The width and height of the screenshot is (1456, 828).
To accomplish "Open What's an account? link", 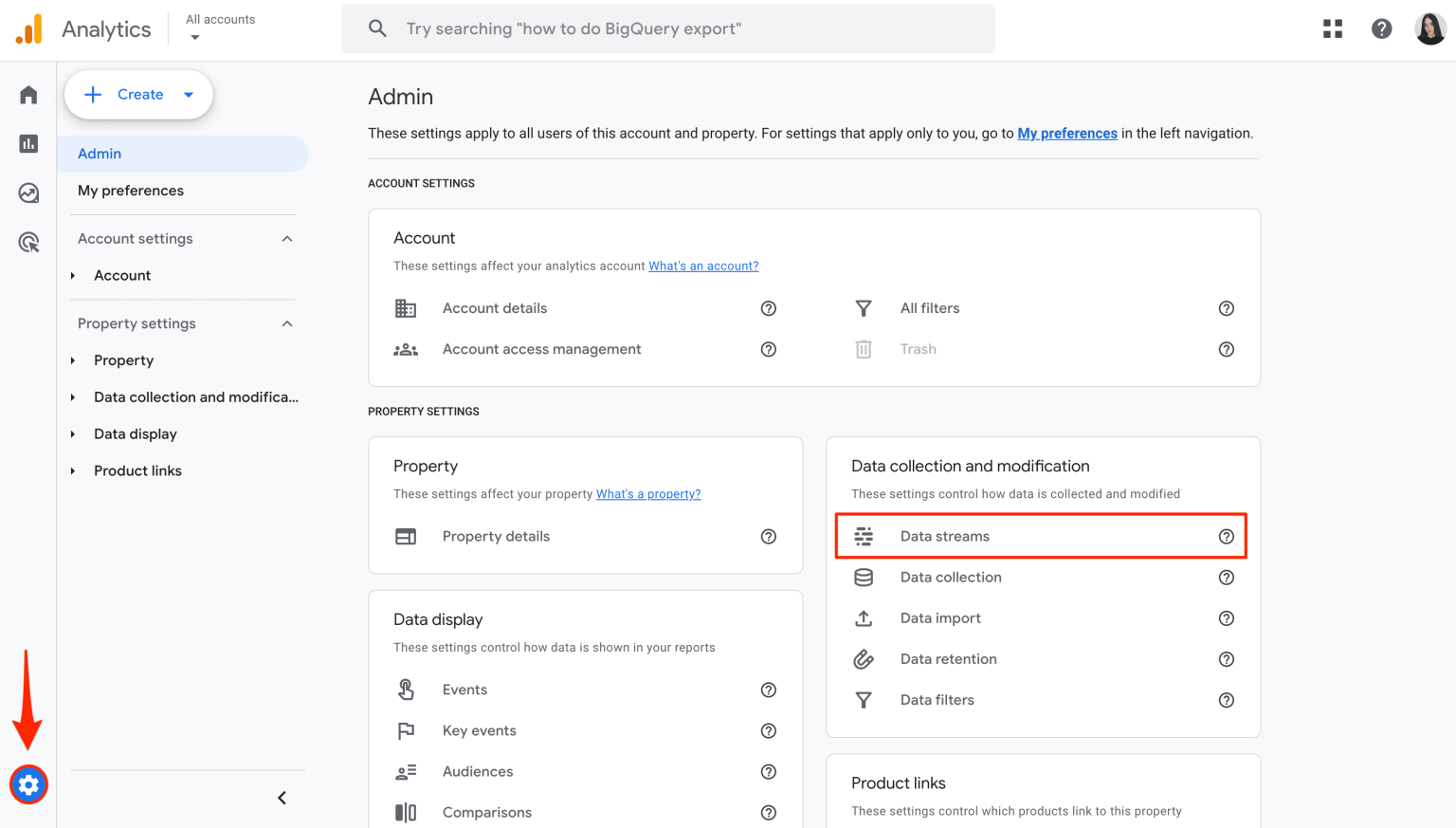I will point(703,267).
